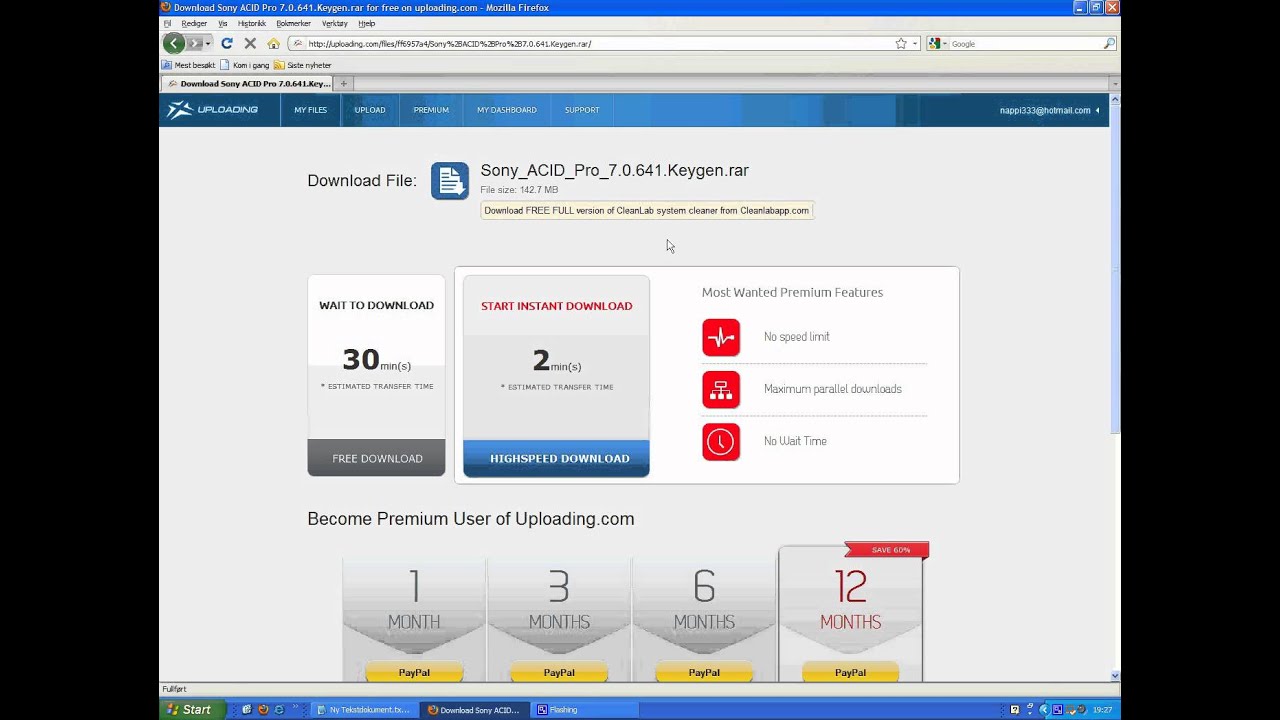1280x720 pixels.
Task: Click the Firefox forward arrow button
Action: 195,43
